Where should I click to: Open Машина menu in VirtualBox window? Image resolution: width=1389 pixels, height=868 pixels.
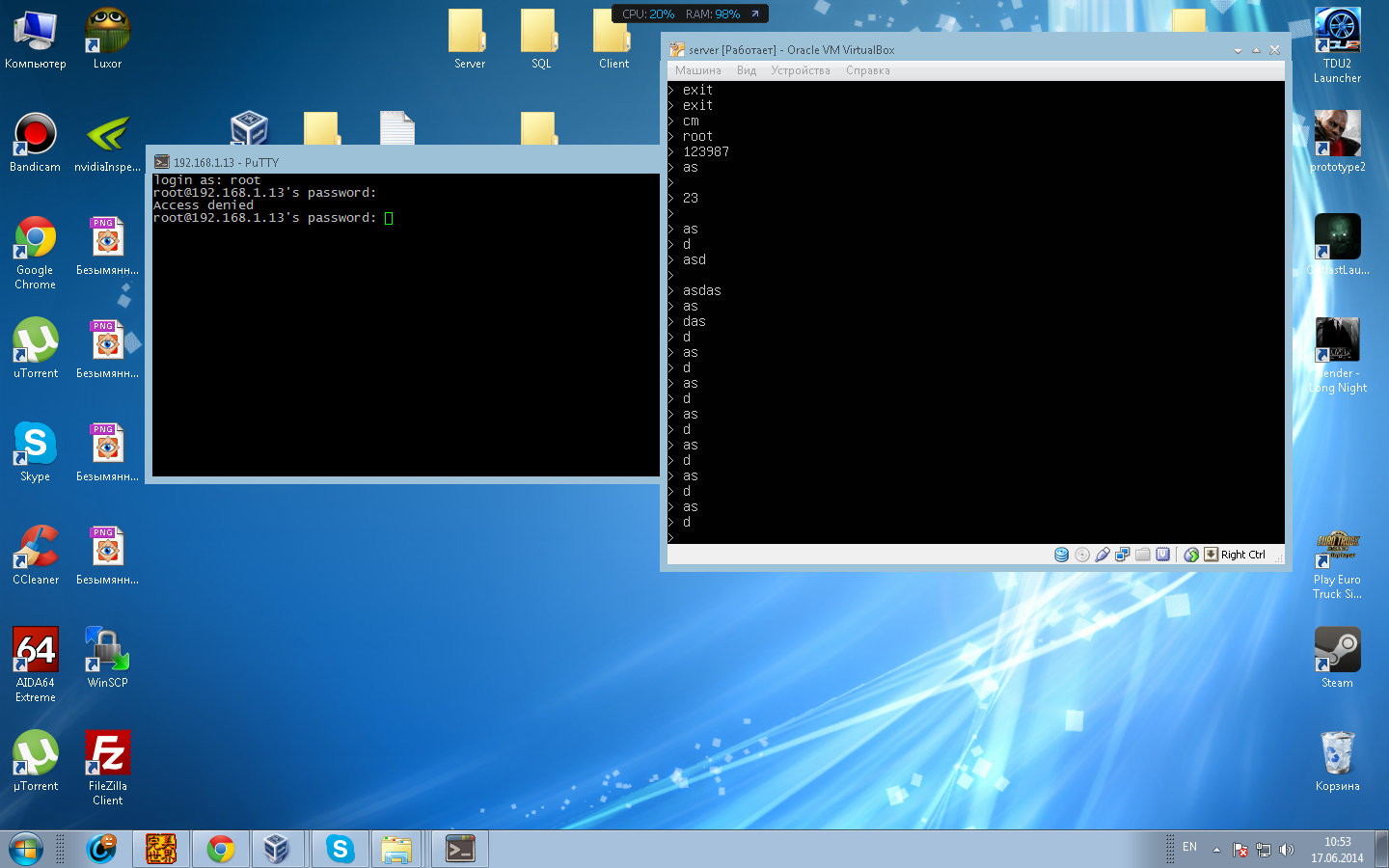[698, 70]
